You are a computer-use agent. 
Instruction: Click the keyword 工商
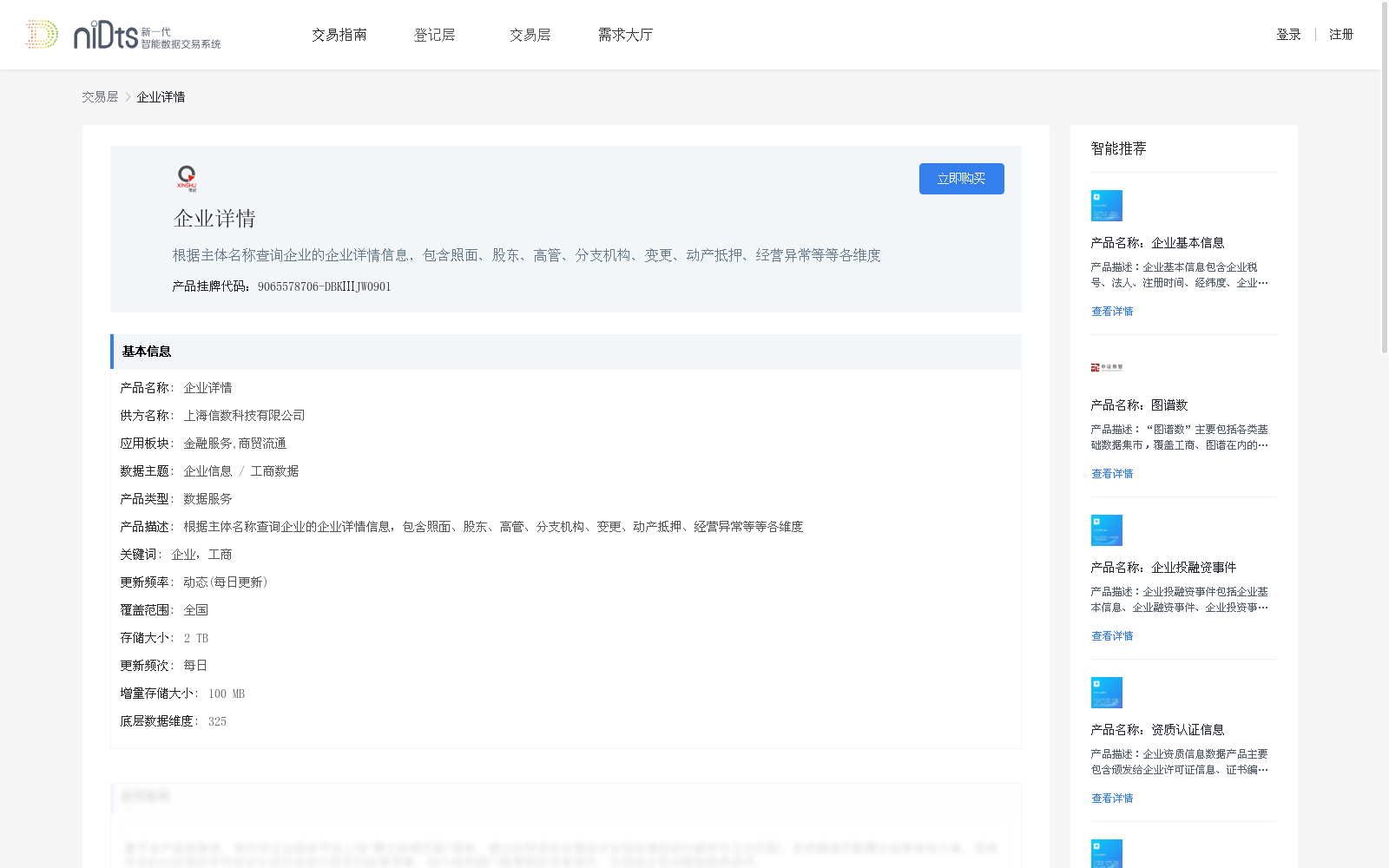[x=220, y=555]
